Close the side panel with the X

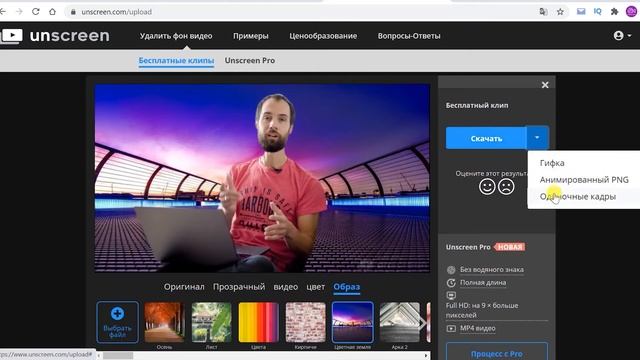[x=545, y=85]
